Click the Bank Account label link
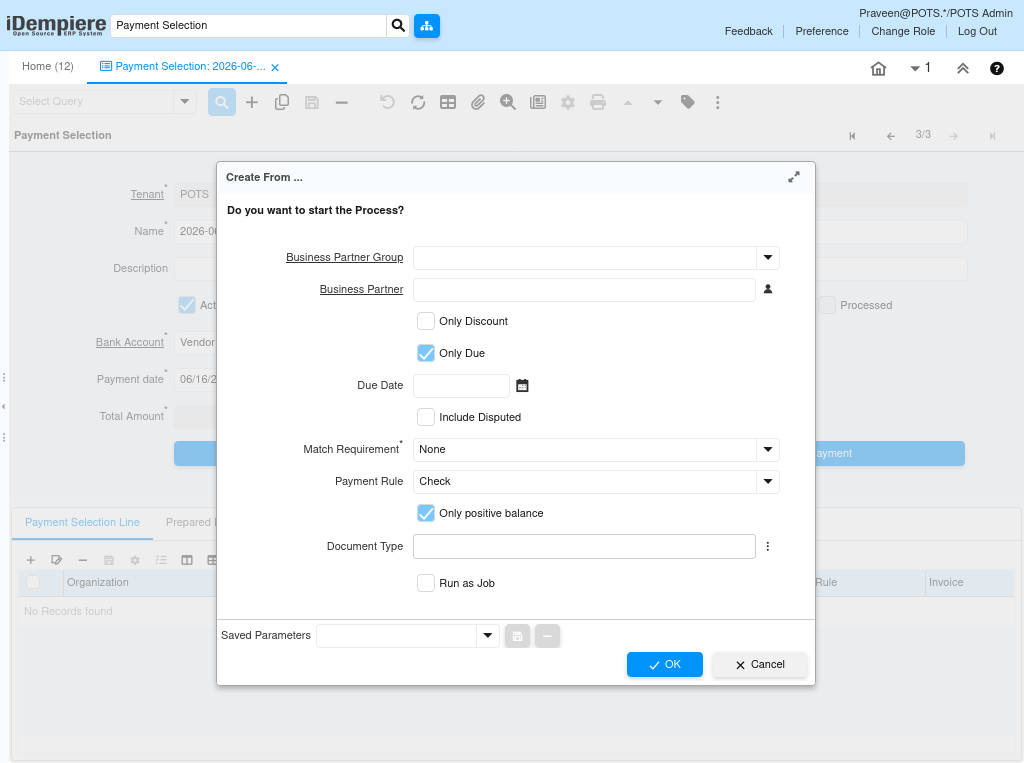 click(x=129, y=342)
